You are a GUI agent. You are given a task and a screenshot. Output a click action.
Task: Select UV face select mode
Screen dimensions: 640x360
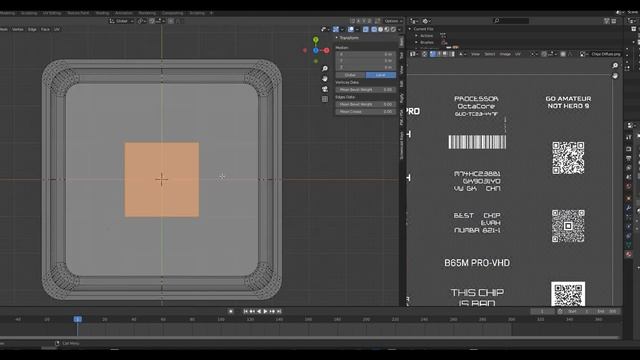[x=445, y=54]
